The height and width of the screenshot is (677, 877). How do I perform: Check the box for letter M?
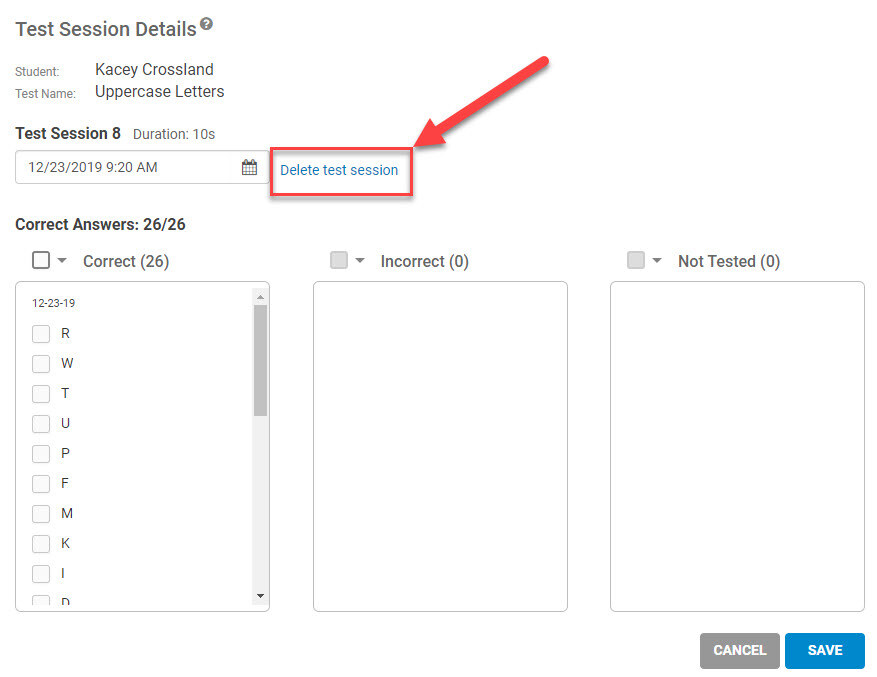pyautogui.click(x=41, y=514)
